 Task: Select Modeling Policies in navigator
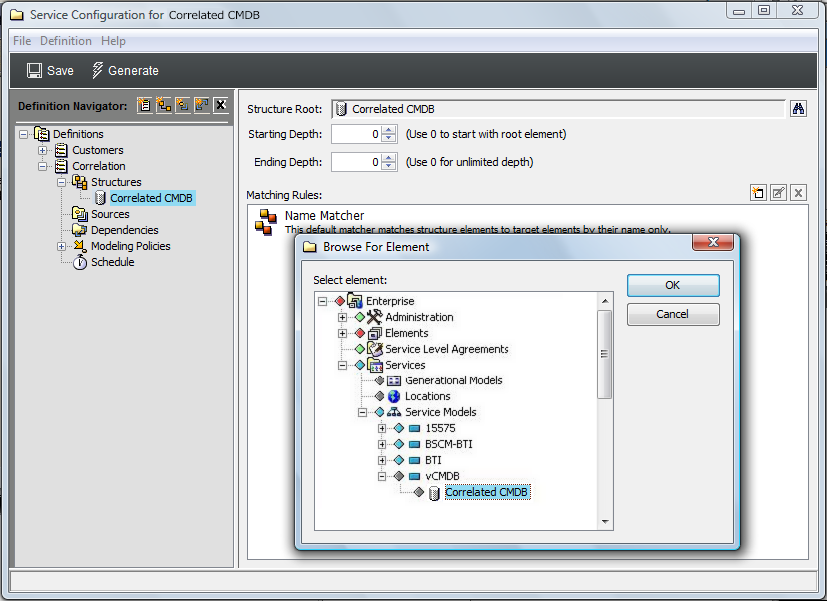(131, 246)
